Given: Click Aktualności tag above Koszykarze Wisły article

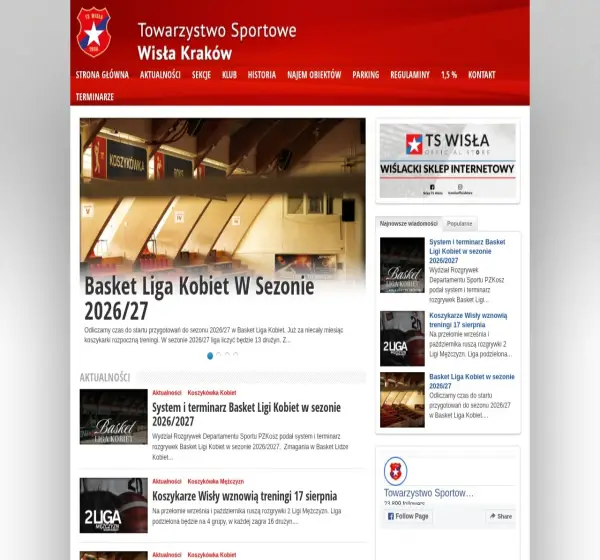Looking at the screenshot, I should pyautogui.click(x=167, y=482).
